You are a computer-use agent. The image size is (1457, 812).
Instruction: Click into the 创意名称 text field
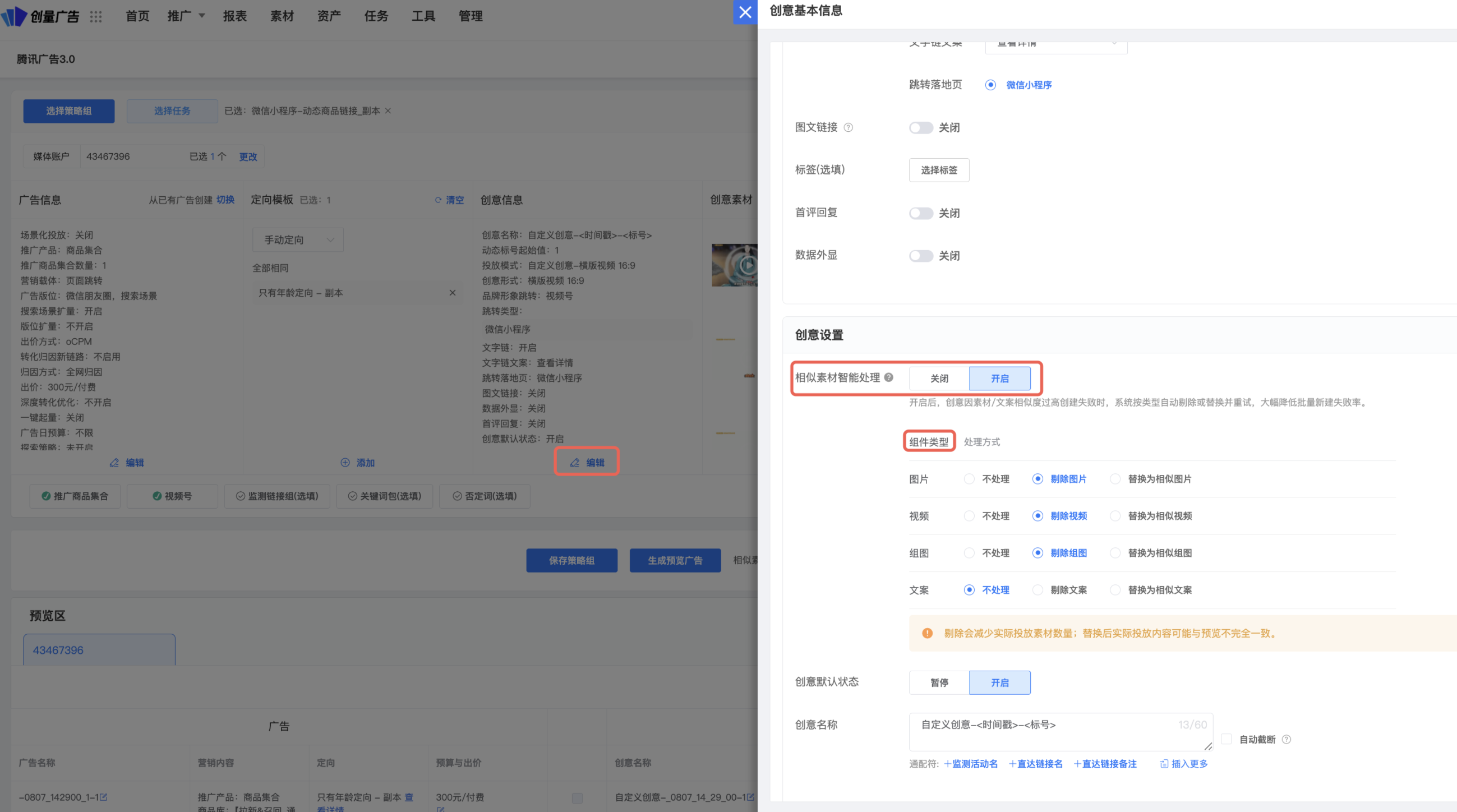(1061, 732)
